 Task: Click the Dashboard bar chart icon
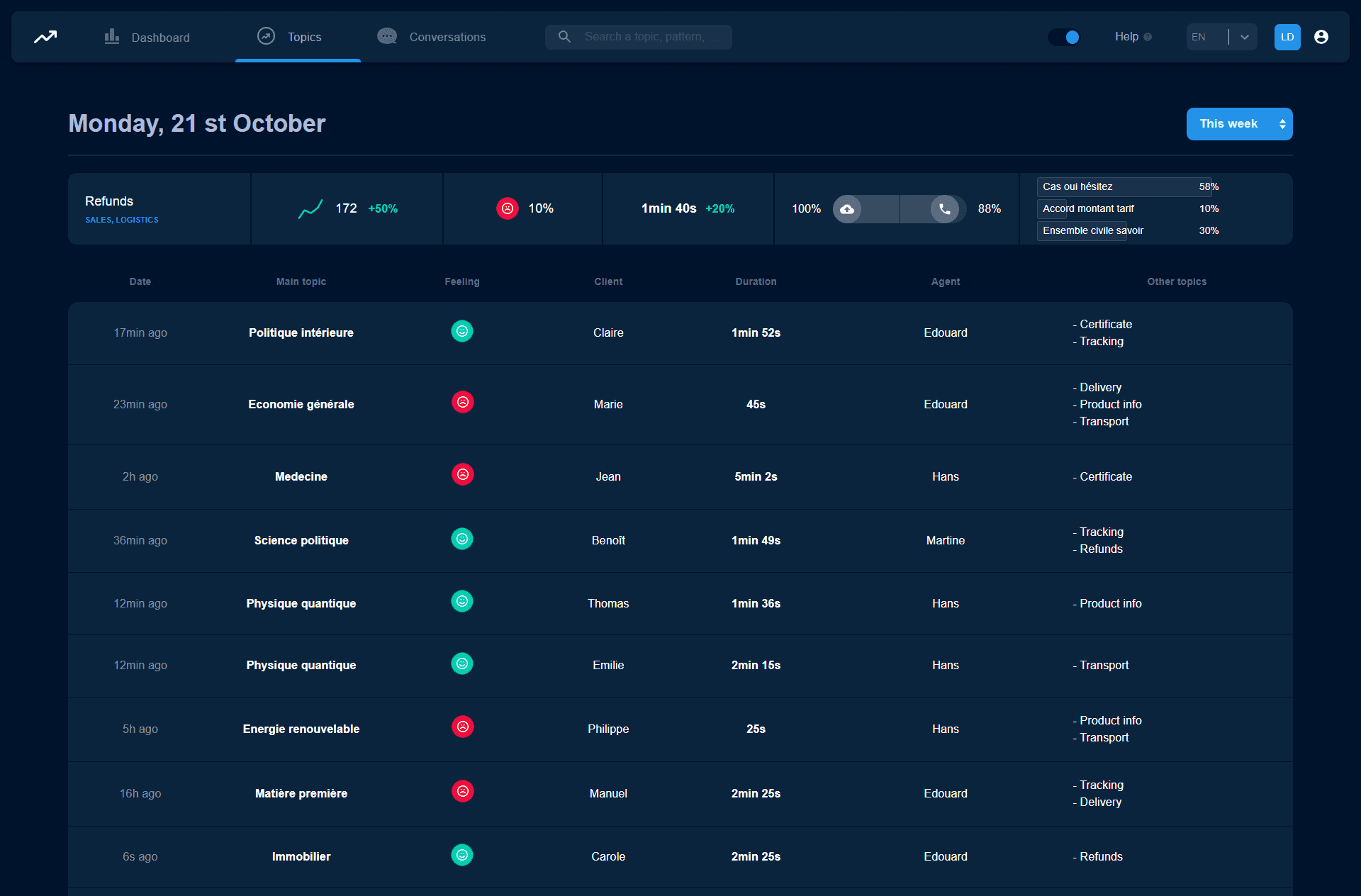click(112, 36)
